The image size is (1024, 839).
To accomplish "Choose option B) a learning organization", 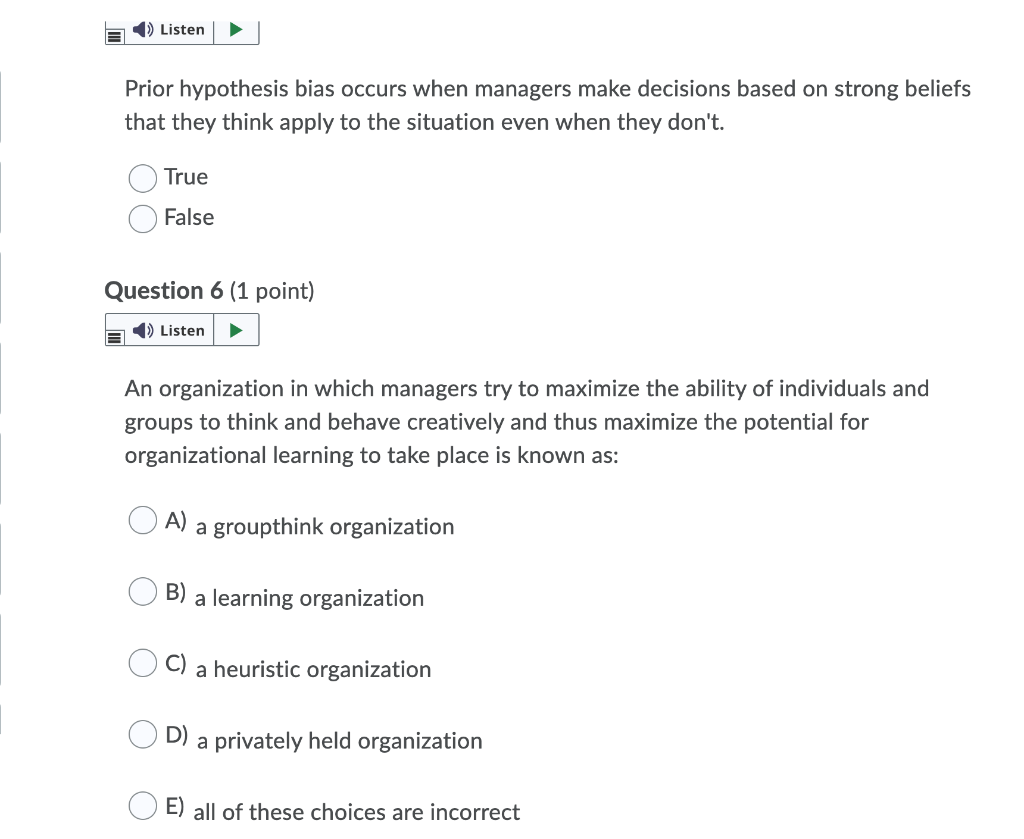I will point(142,592).
